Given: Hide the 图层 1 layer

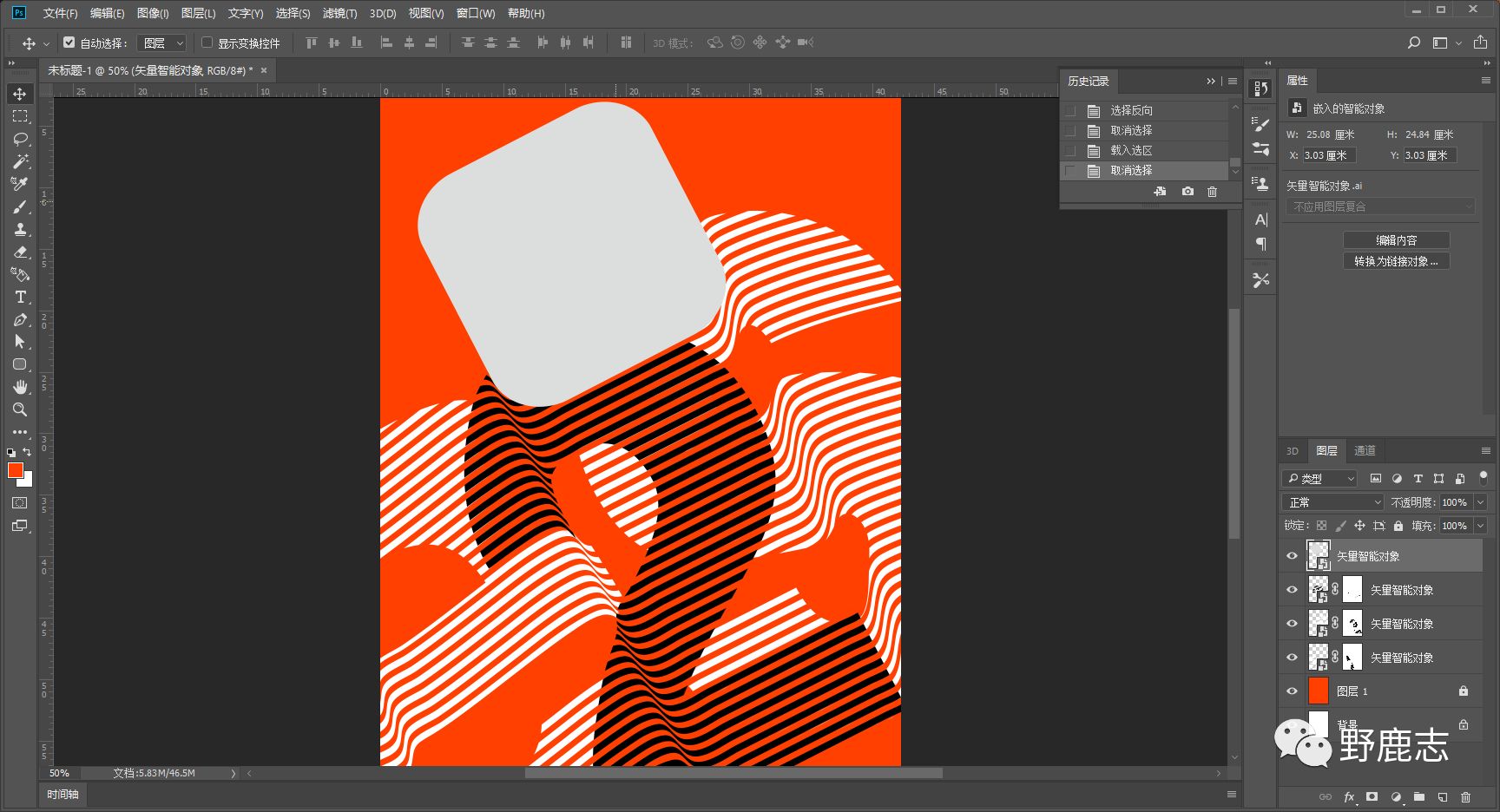Looking at the screenshot, I should (1292, 691).
